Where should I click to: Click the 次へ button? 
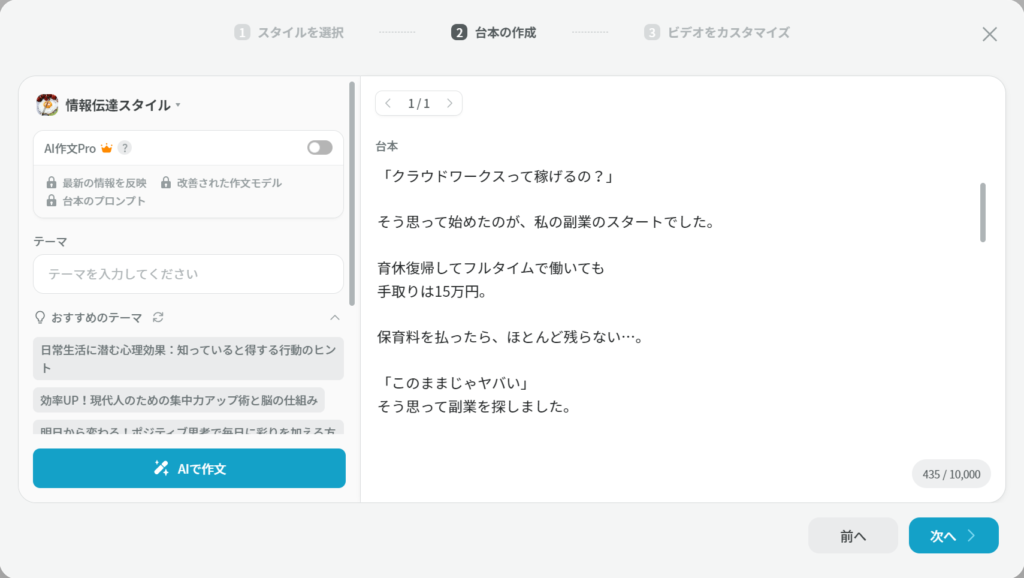tap(953, 536)
